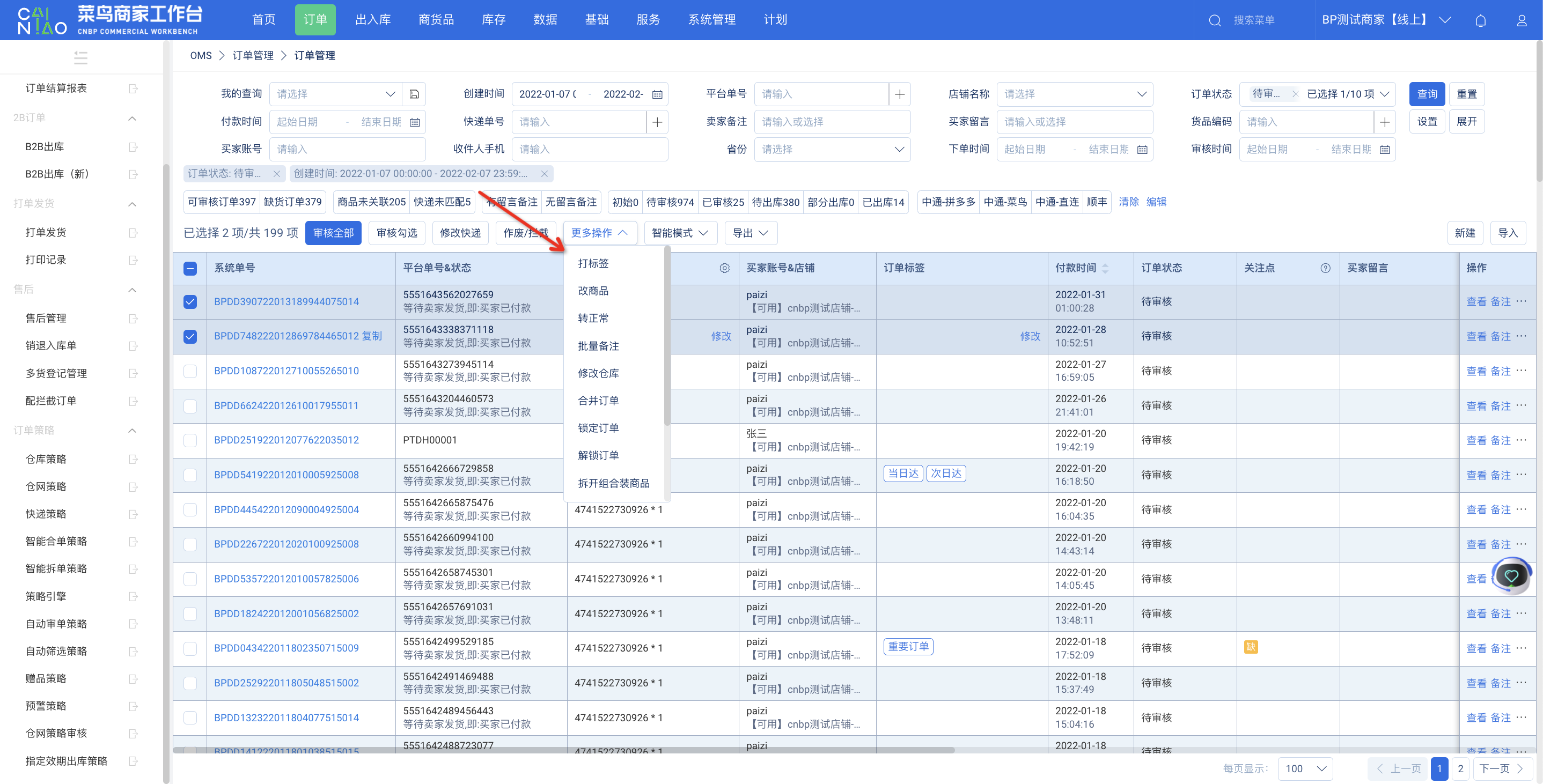Check order BPDD662422012610017955011

click(x=190, y=406)
